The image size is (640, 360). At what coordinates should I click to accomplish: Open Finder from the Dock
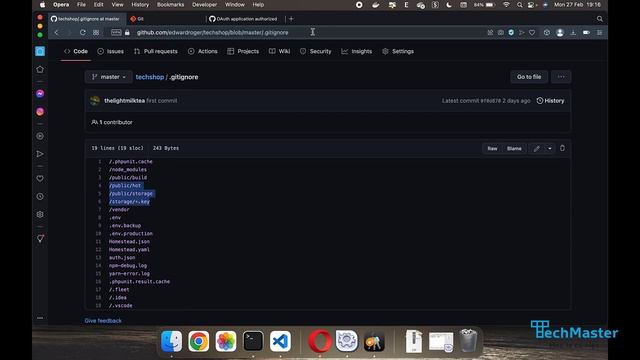pos(171,341)
